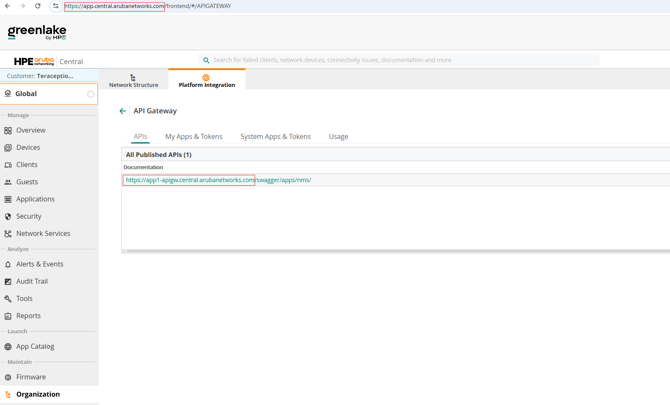Open the Usage tab

338,137
